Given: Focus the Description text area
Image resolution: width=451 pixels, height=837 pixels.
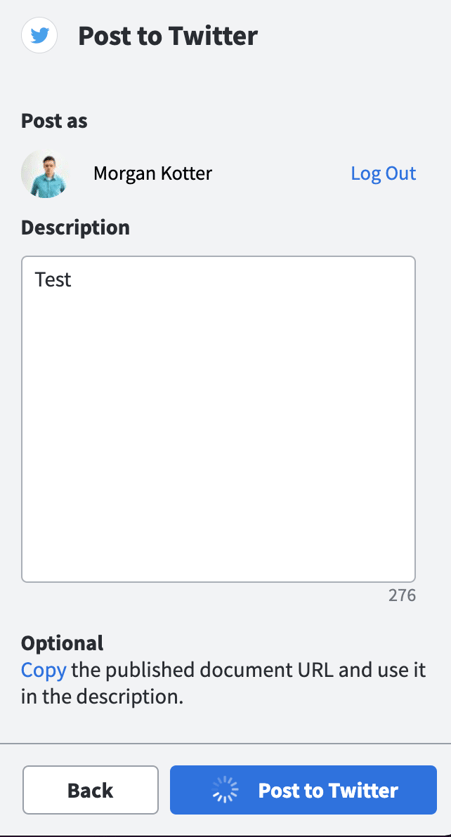Looking at the screenshot, I should point(218,419).
